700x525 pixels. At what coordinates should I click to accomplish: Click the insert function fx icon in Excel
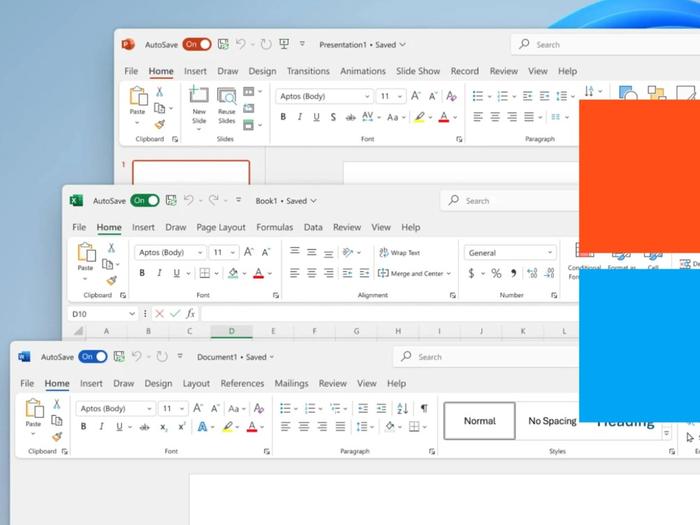pyautogui.click(x=191, y=314)
